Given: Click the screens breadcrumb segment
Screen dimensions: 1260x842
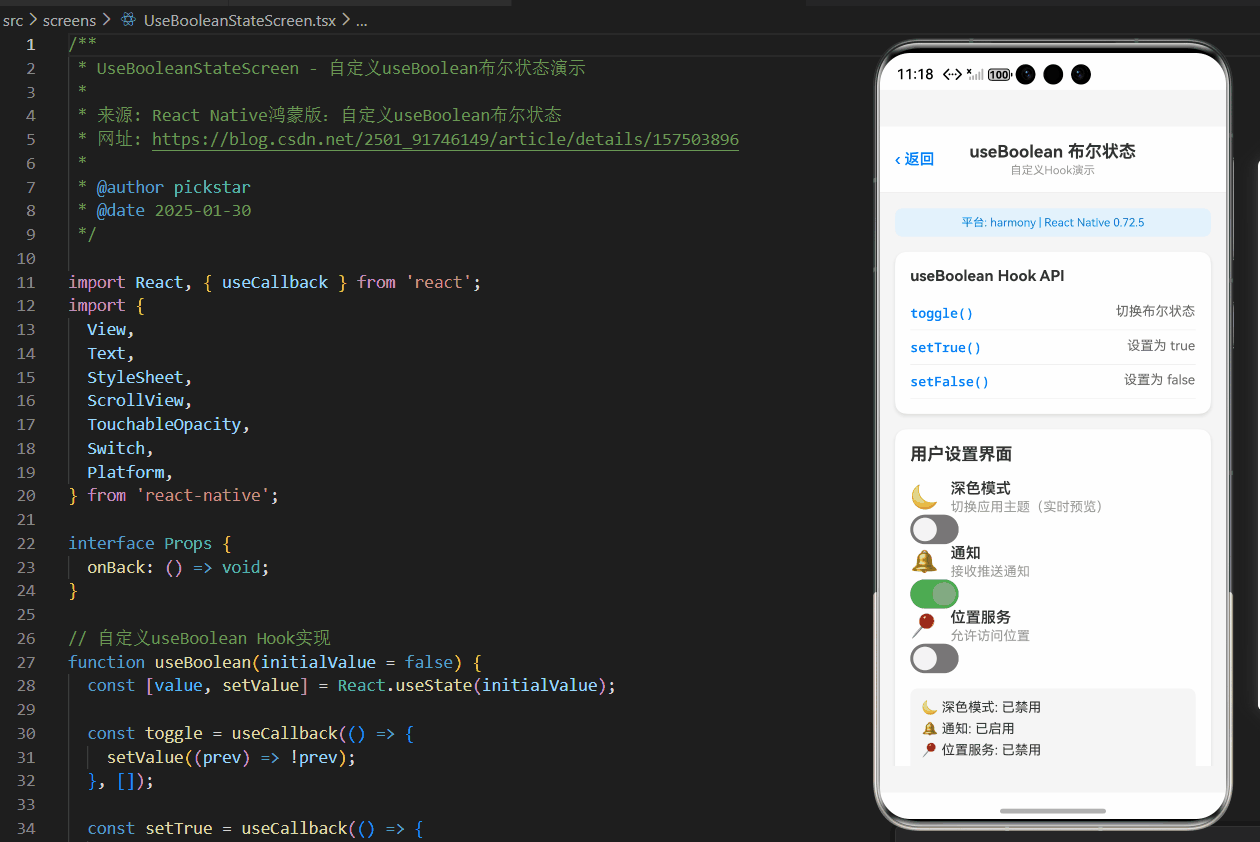Looking at the screenshot, I should tap(70, 20).
